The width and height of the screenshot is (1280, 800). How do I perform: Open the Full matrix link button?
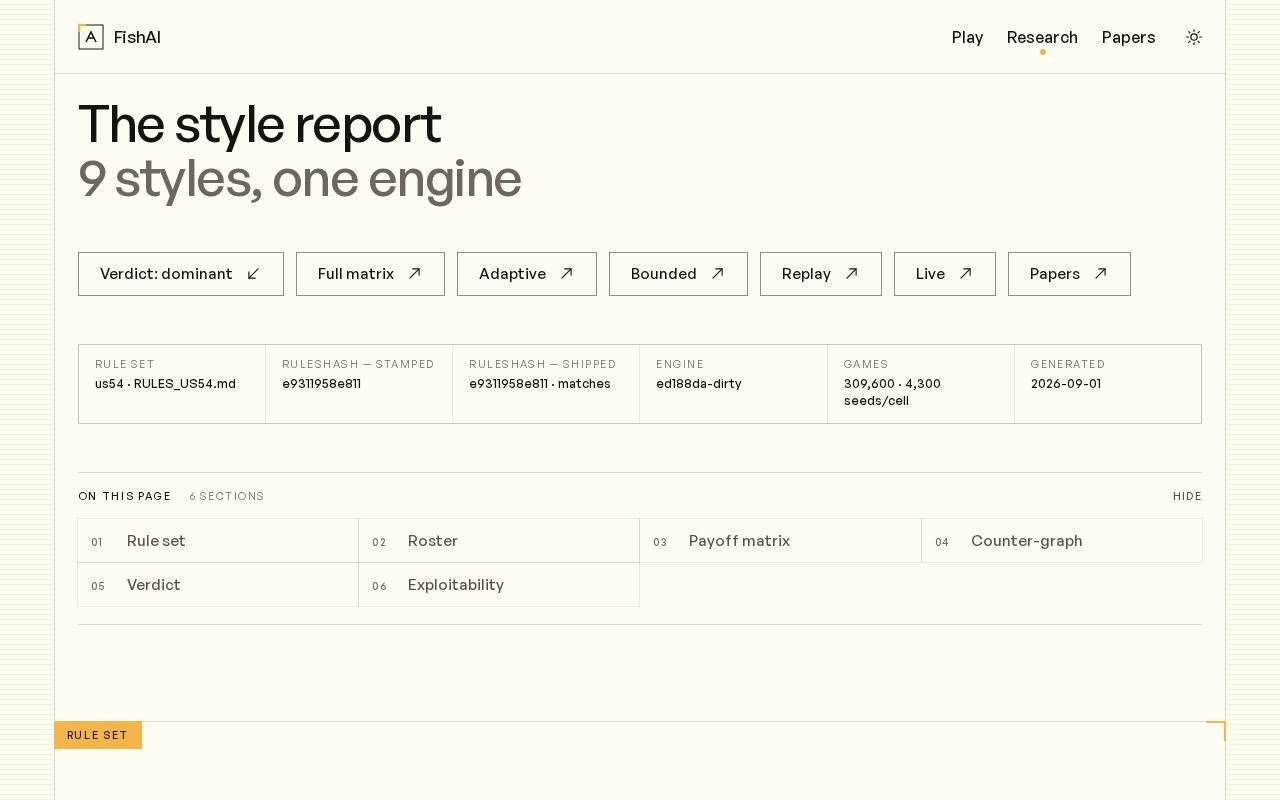pyautogui.click(x=370, y=274)
